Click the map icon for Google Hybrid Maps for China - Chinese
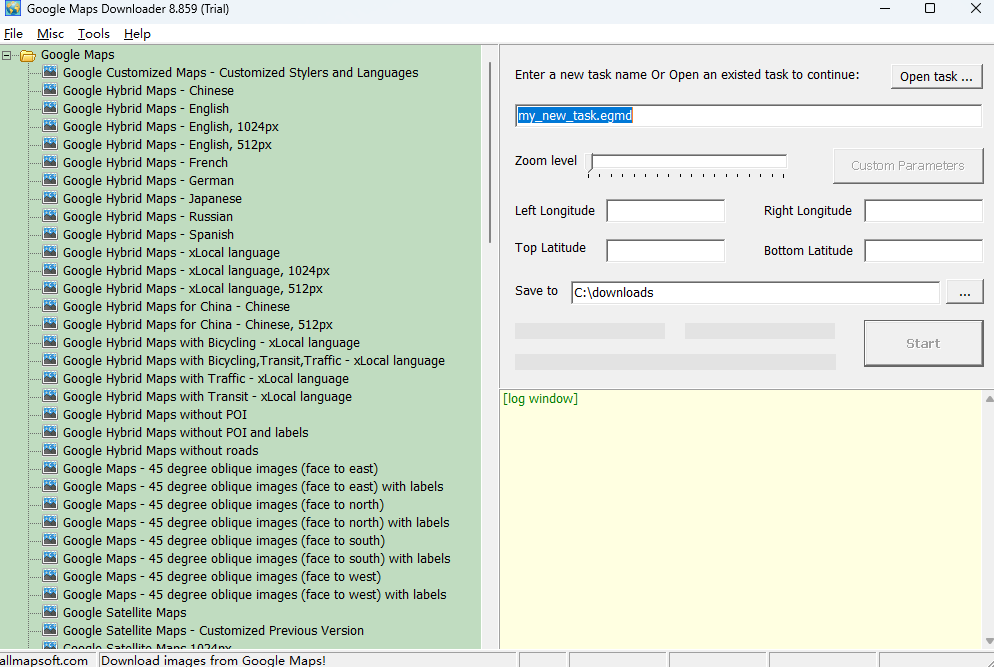Image resolution: width=994 pixels, height=667 pixels. coord(49,306)
